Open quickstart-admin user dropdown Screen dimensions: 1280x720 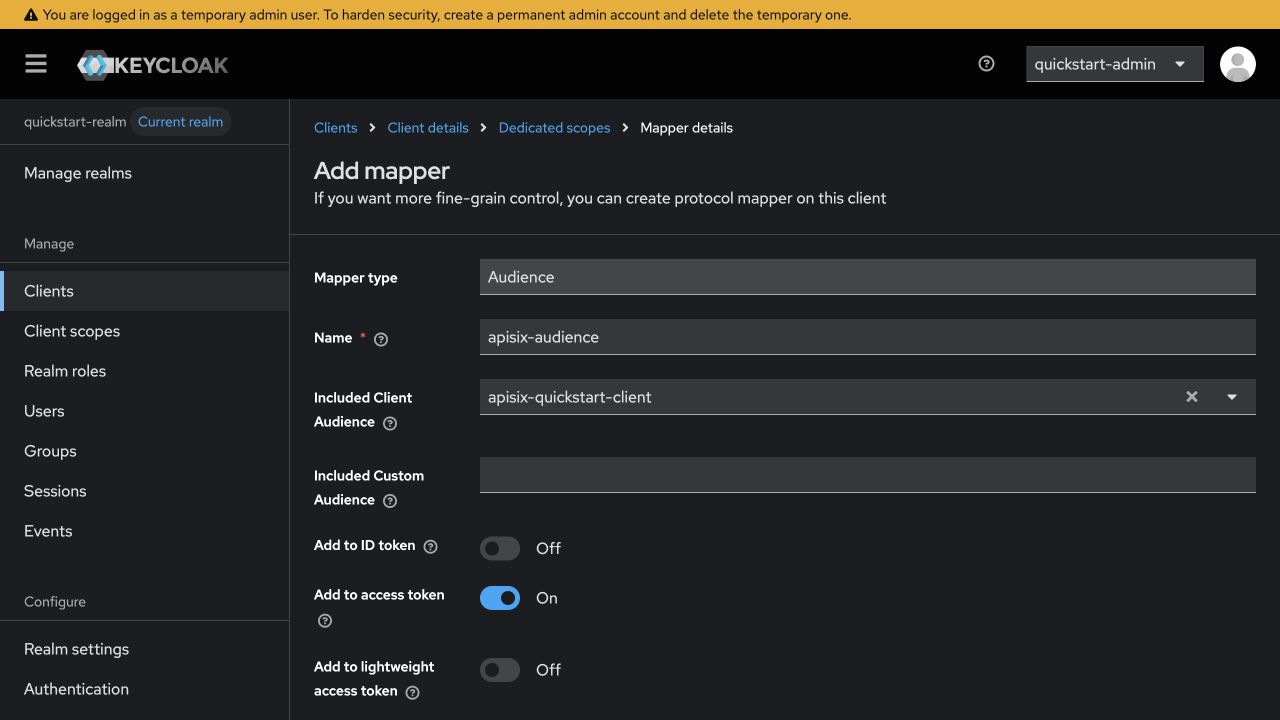point(1114,64)
